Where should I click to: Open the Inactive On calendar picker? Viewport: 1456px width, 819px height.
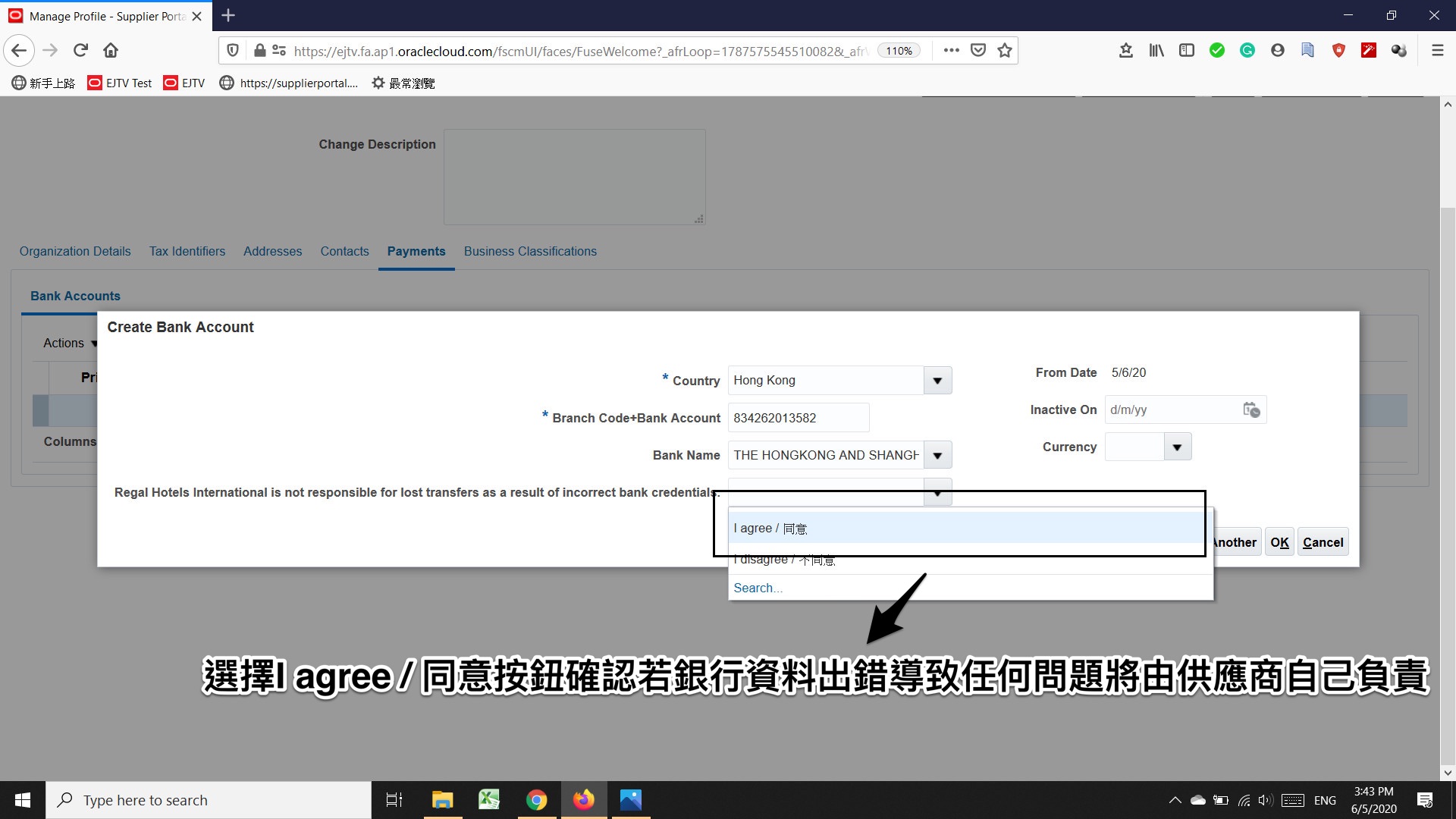tap(1251, 409)
